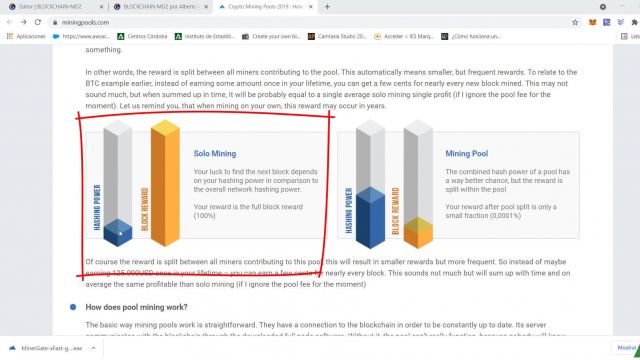Open the ¿Cómo funciona un... bookmark
Screen dimensions: 640x360
click(x=471, y=36)
